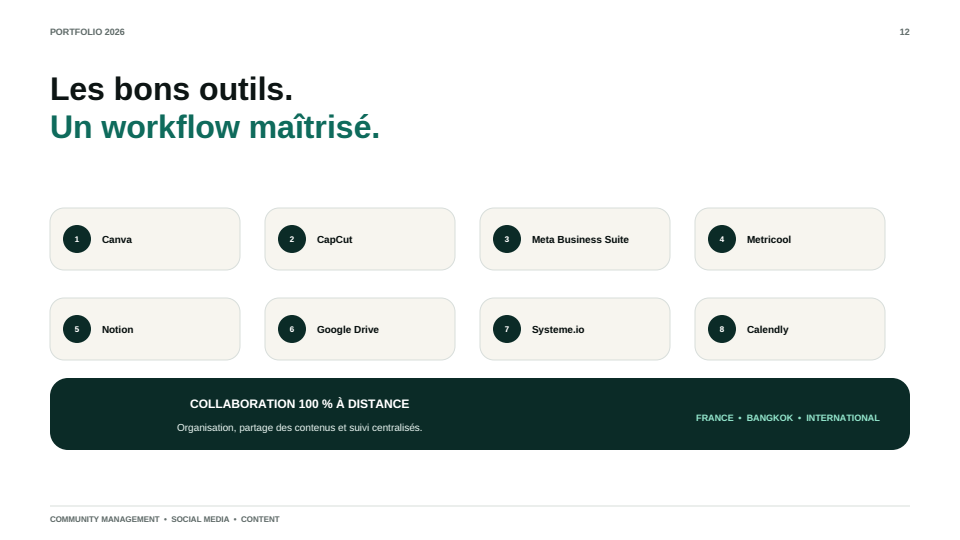Viewport: 960px width, 540px height.
Task: Click the COLLABORATION 100 % À DISTANCE banner heading
Action: (x=299, y=404)
